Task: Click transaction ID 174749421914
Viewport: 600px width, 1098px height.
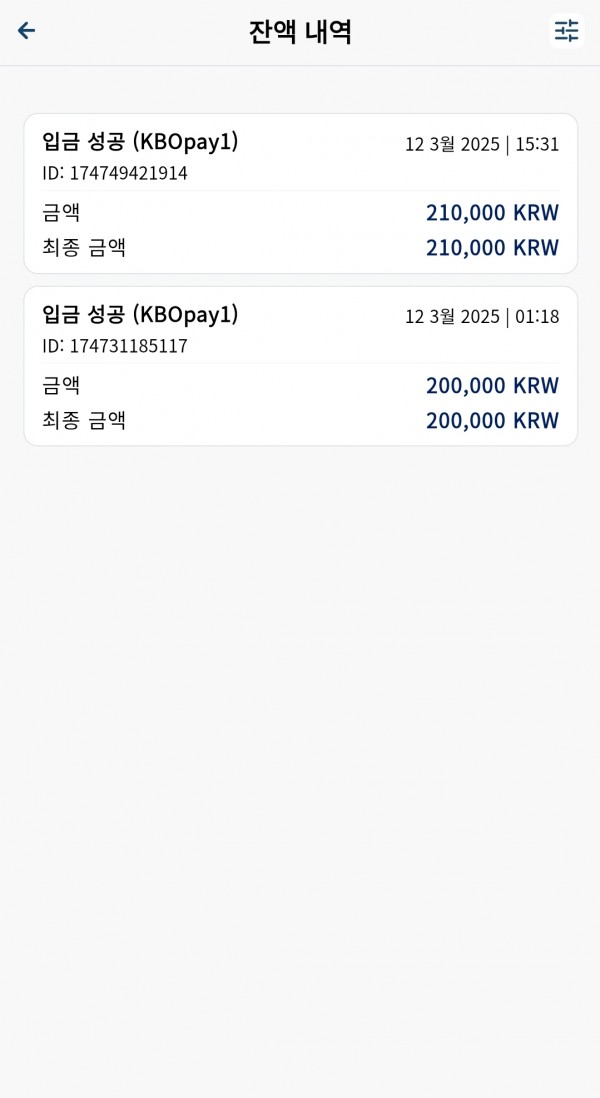Action: [x=115, y=173]
